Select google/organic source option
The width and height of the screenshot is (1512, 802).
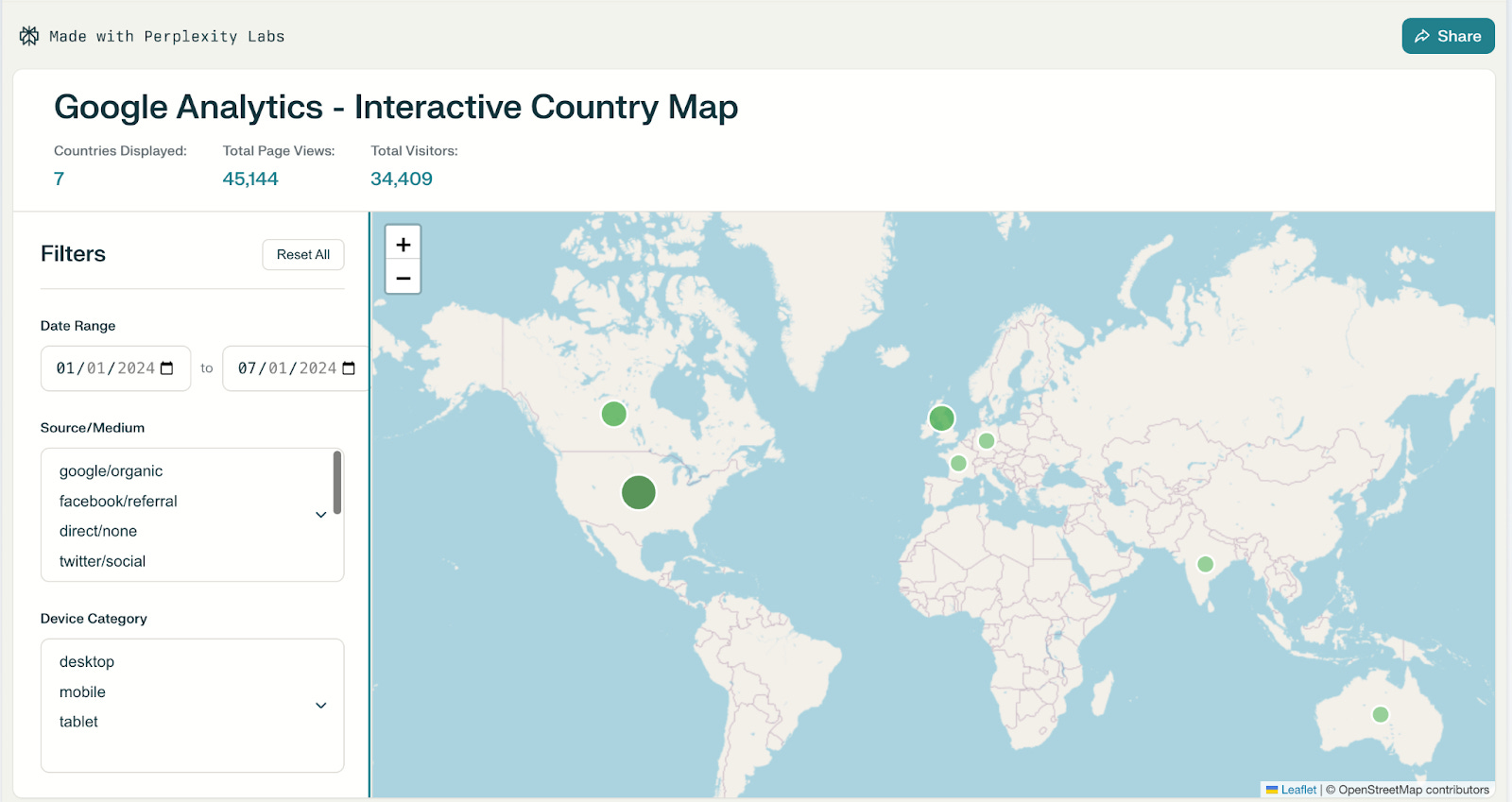111,471
